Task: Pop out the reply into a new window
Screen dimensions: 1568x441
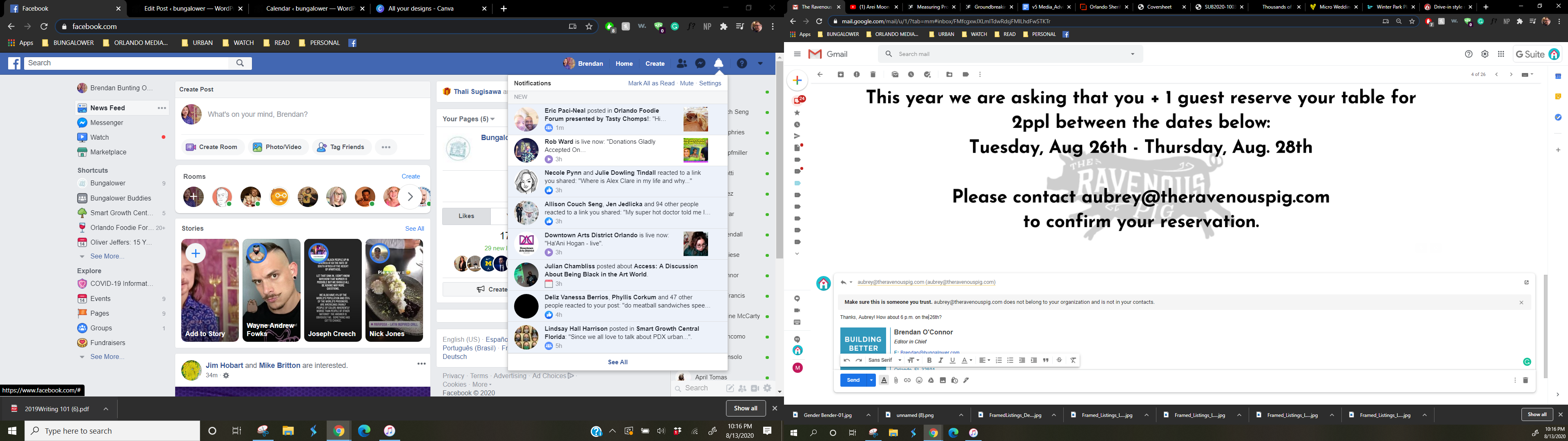Action: click(1527, 282)
